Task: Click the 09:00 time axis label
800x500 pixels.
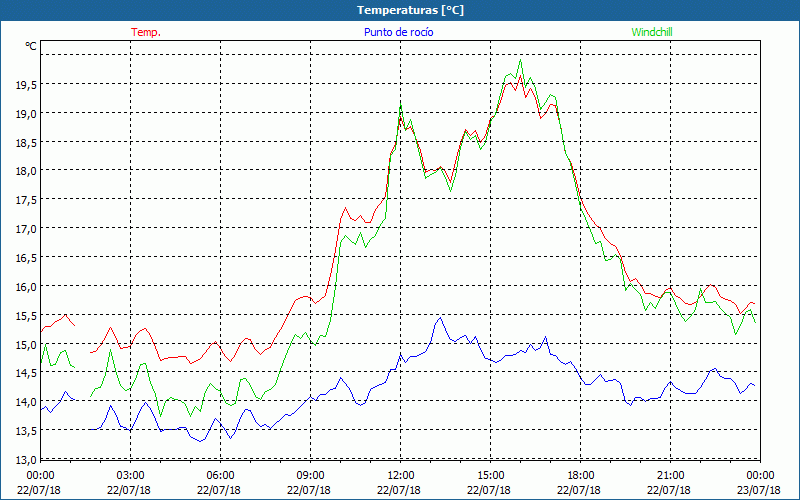Action: click(x=310, y=476)
